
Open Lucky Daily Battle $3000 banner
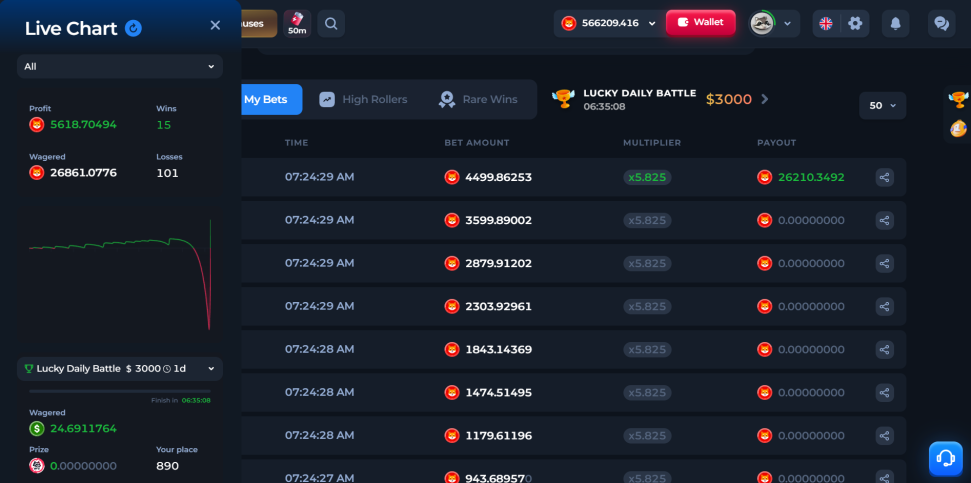660,99
